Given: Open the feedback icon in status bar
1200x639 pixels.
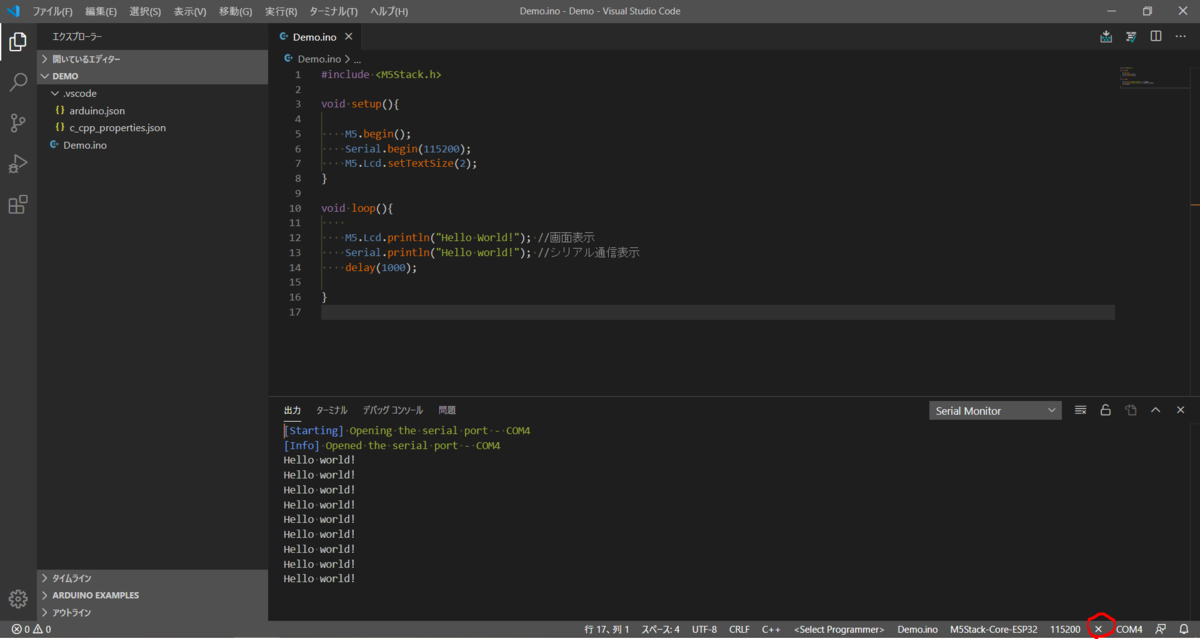Looking at the screenshot, I should pos(1161,630).
